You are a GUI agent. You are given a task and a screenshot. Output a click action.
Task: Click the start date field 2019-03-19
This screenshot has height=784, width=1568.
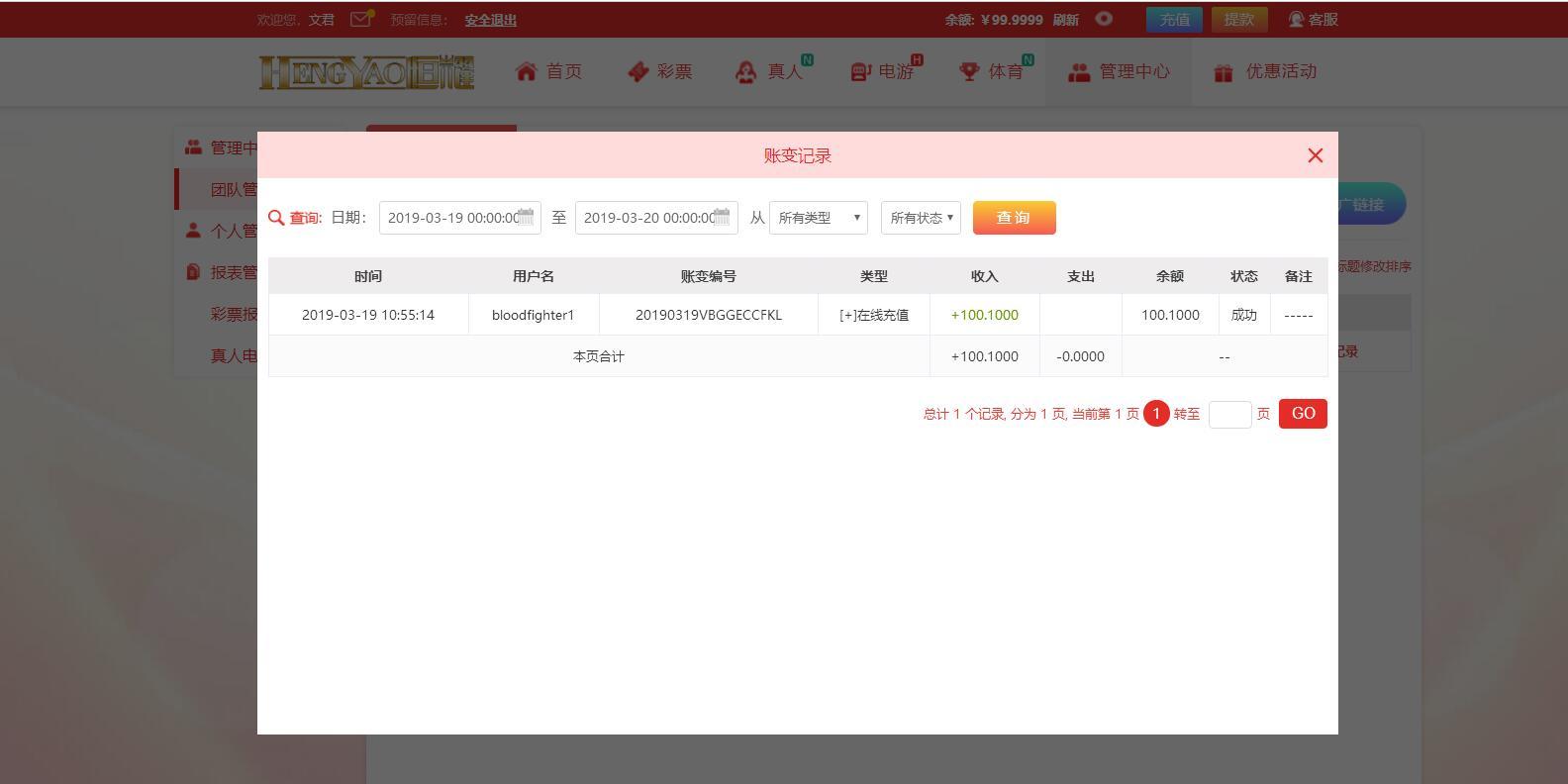point(459,218)
